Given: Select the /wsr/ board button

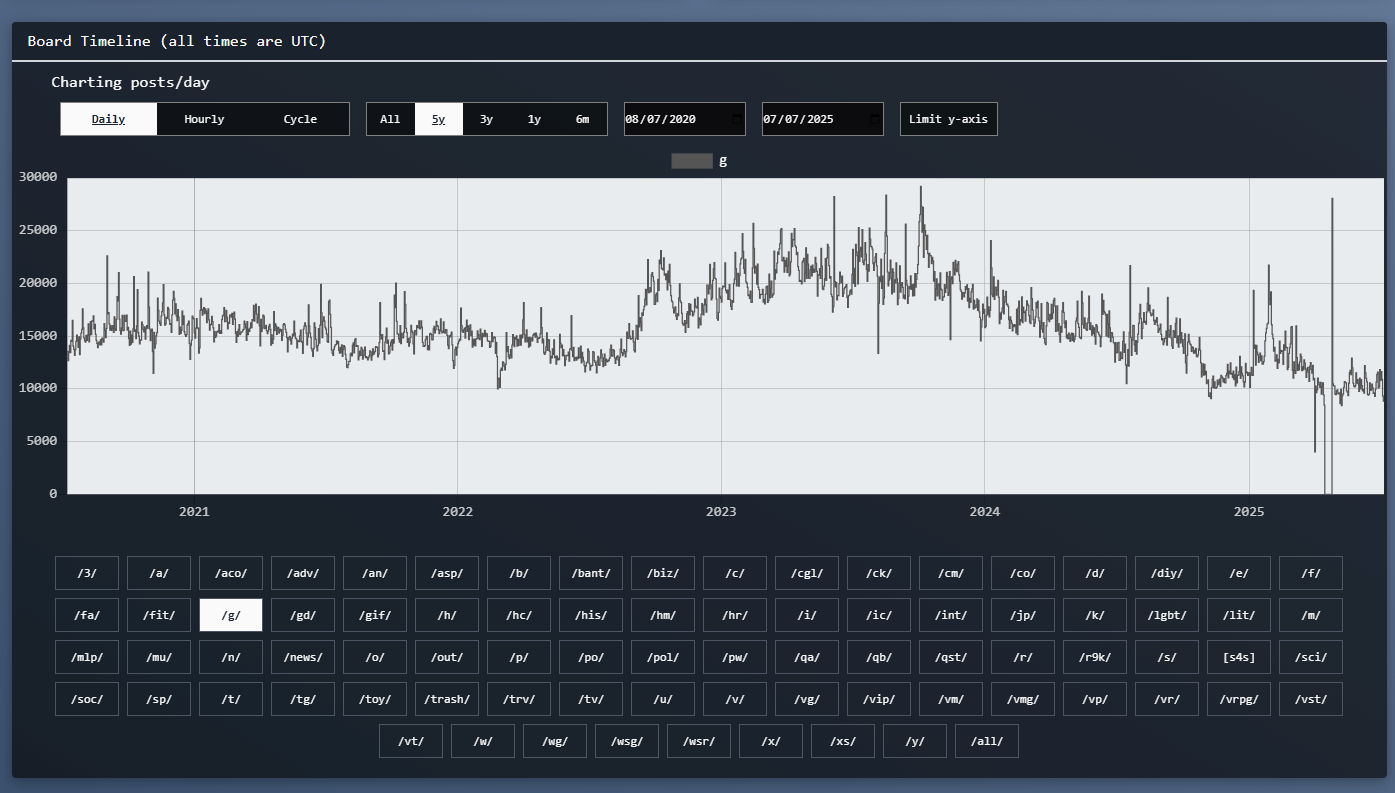Looking at the screenshot, I should (x=699, y=741).
